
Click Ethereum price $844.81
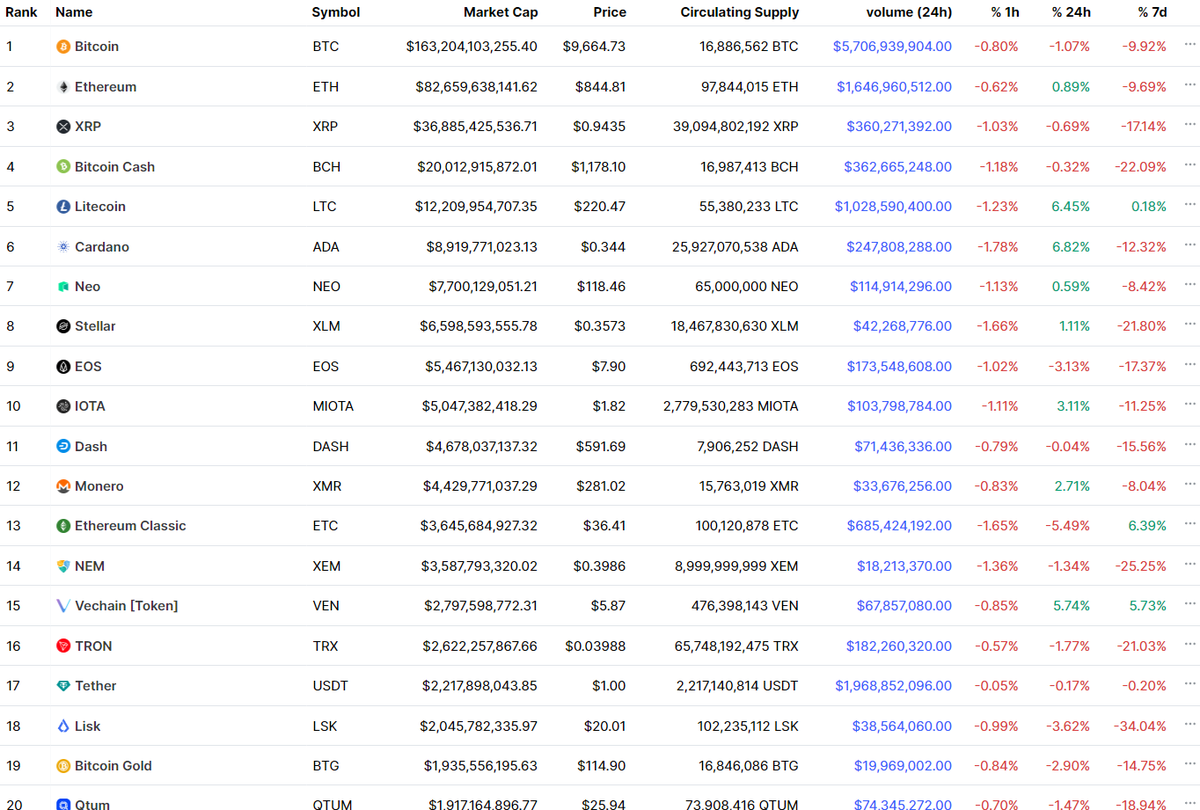(x=601, y=87)
